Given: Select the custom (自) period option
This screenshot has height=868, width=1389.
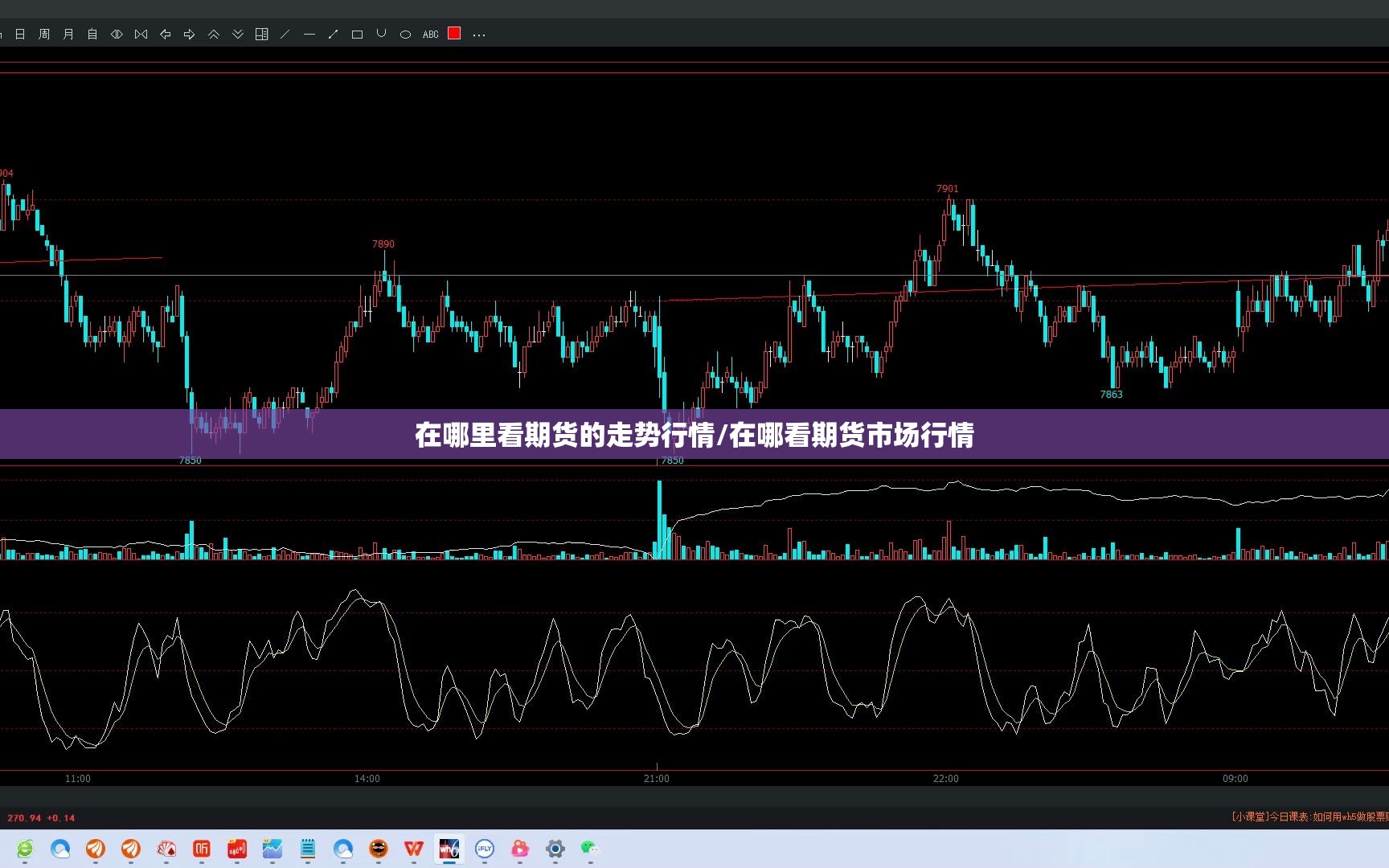Looking at the screenshot, I should pos(92,35).
